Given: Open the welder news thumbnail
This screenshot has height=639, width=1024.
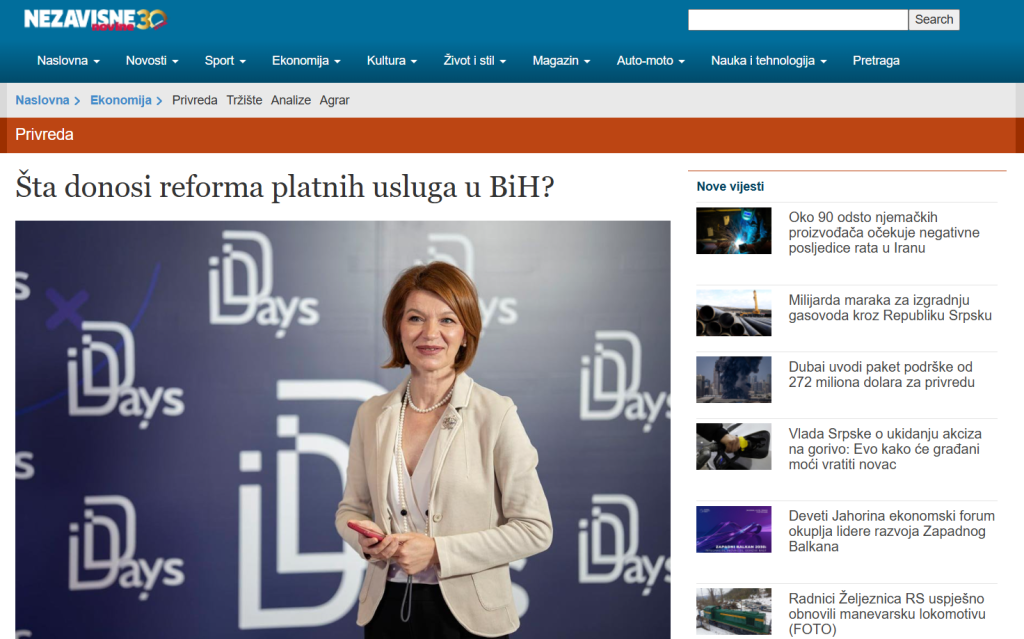Looking at the screenshot, I should pos(733,231).
